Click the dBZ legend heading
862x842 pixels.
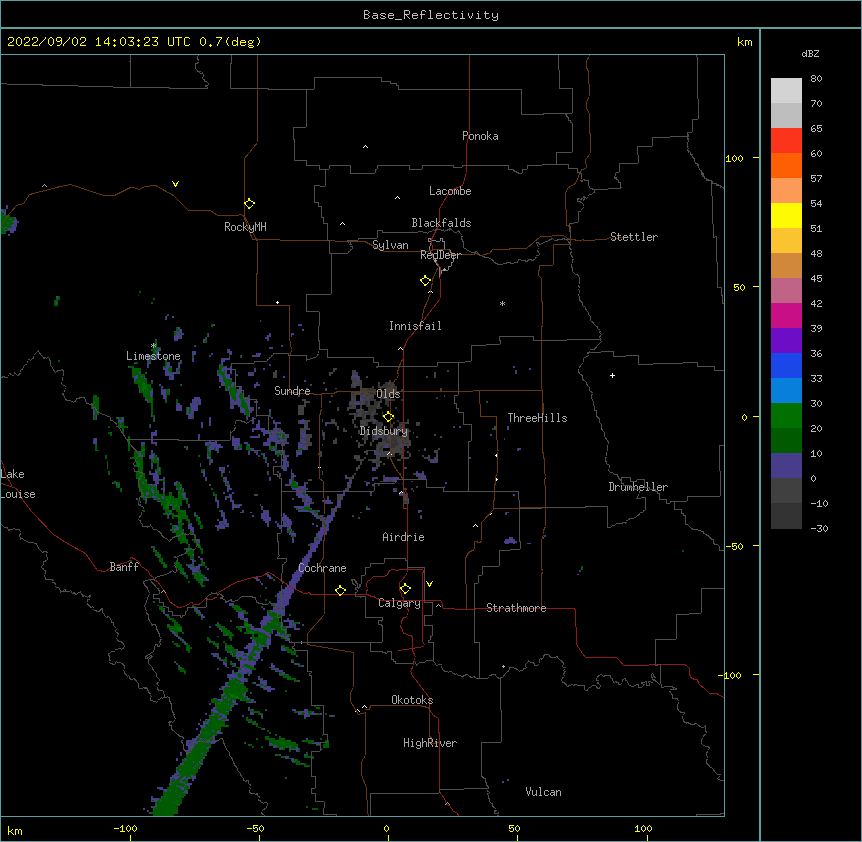(810, 54)
